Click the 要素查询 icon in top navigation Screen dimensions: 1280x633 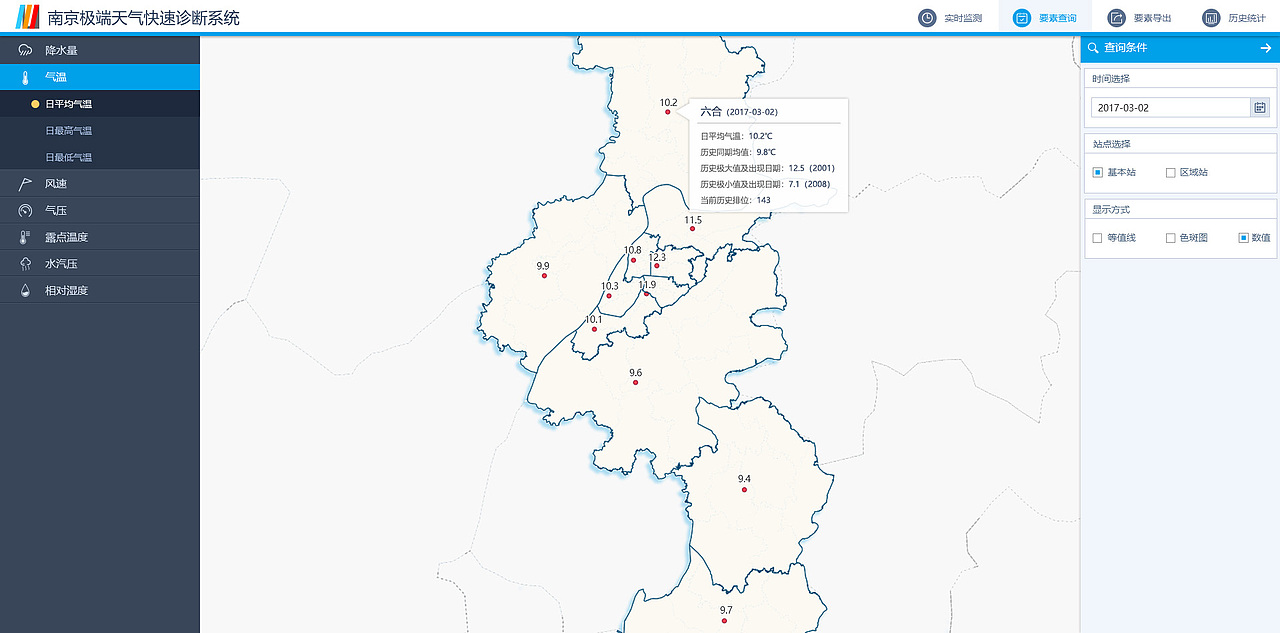tap(1022, 18)
